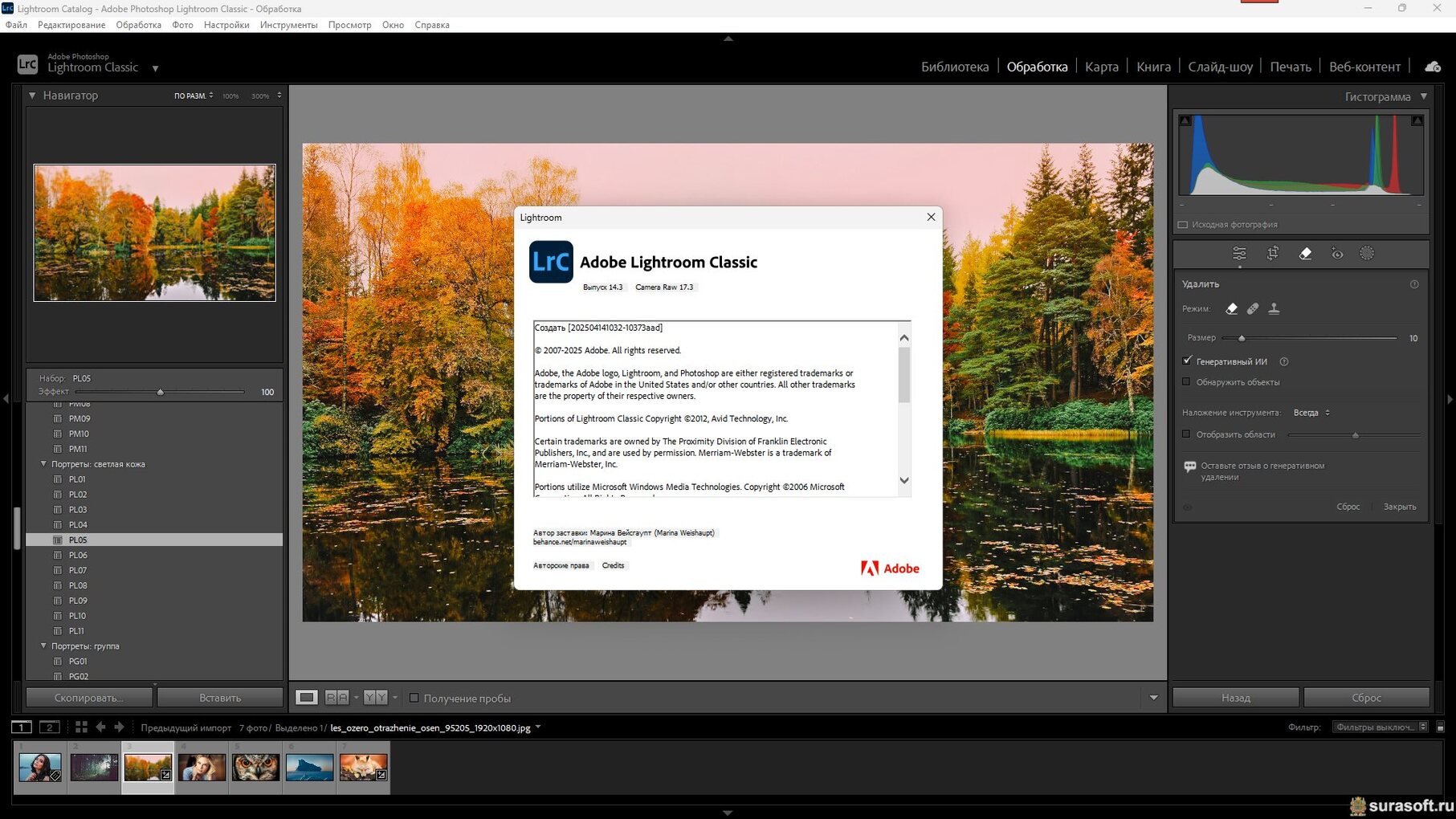This screenshot has width=1456, height=819.
Task: Click Сброс button at bottom right
Action: pos(1366,698)
